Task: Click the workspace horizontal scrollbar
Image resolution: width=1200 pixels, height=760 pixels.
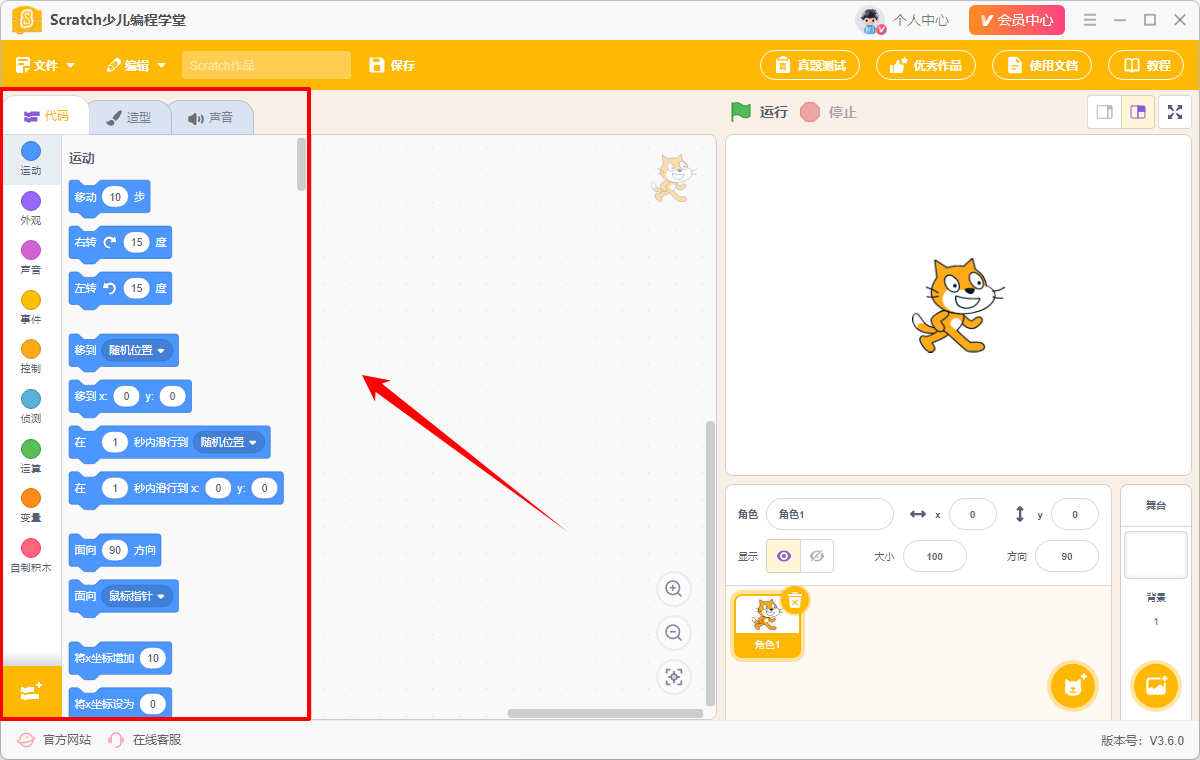Action: point(604,713)
